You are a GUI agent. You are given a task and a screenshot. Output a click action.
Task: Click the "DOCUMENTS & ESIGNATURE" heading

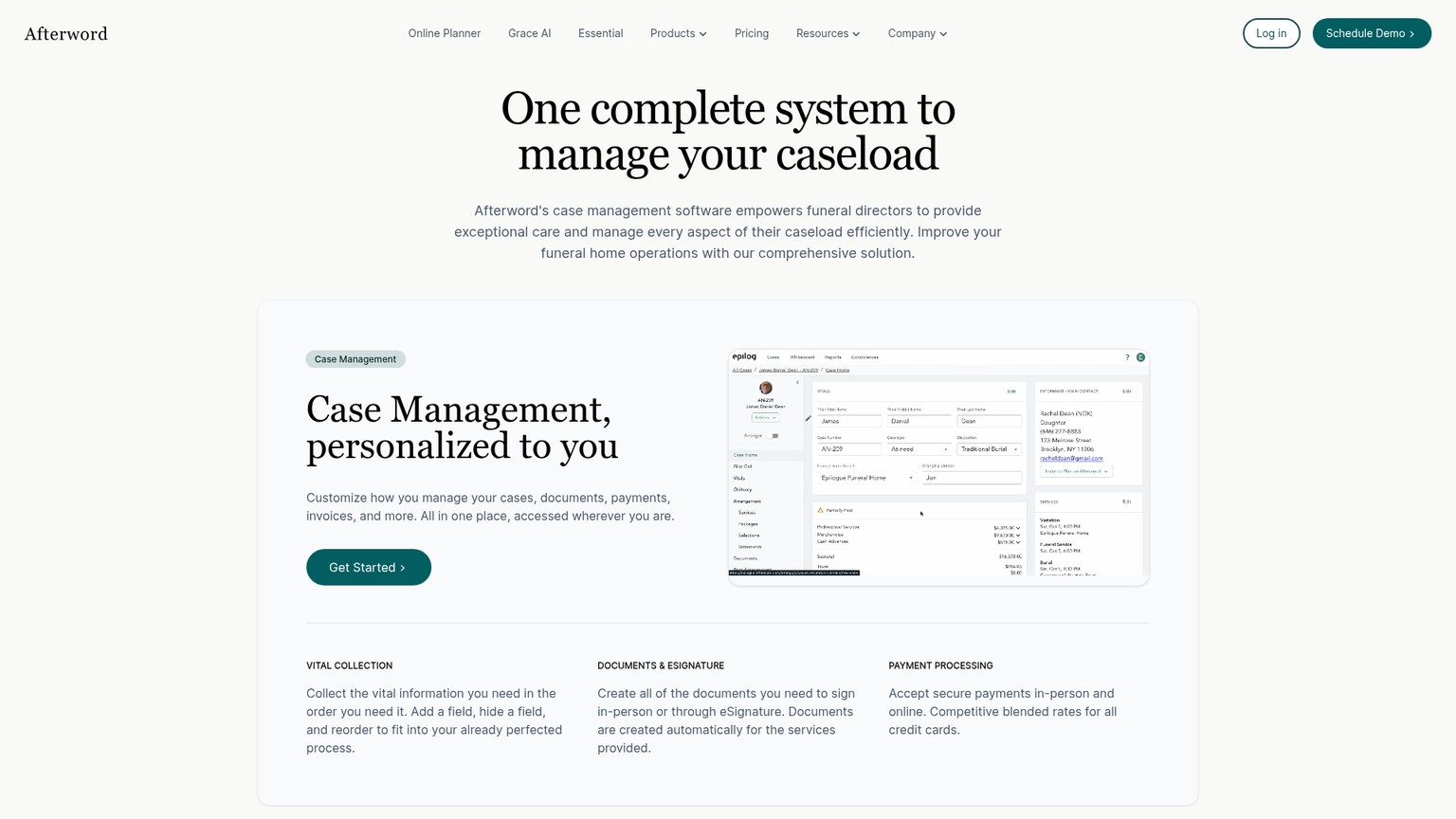tap(661, 665)
